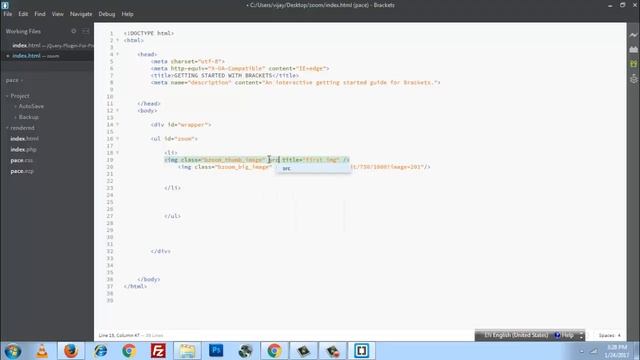Open the Navigate menu
This screenshot has width=640, height=360.
coord(81,14)
